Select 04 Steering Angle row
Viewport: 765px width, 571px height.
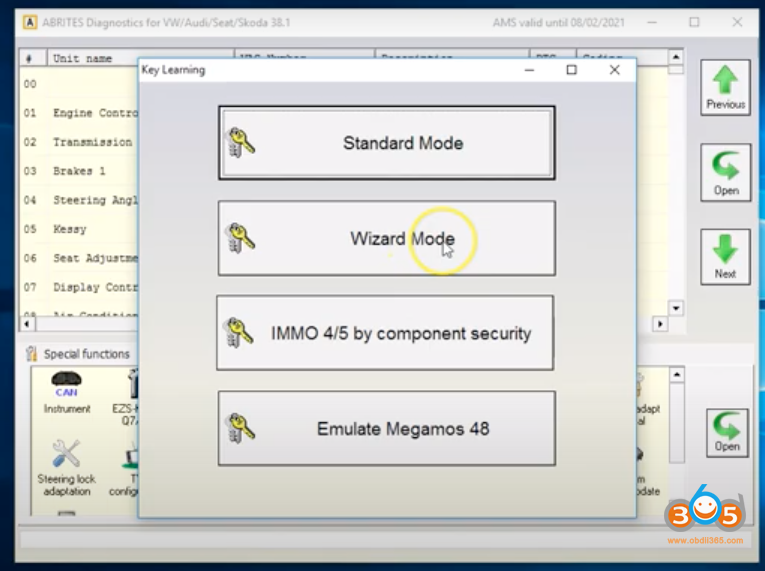tap(81, 200)
